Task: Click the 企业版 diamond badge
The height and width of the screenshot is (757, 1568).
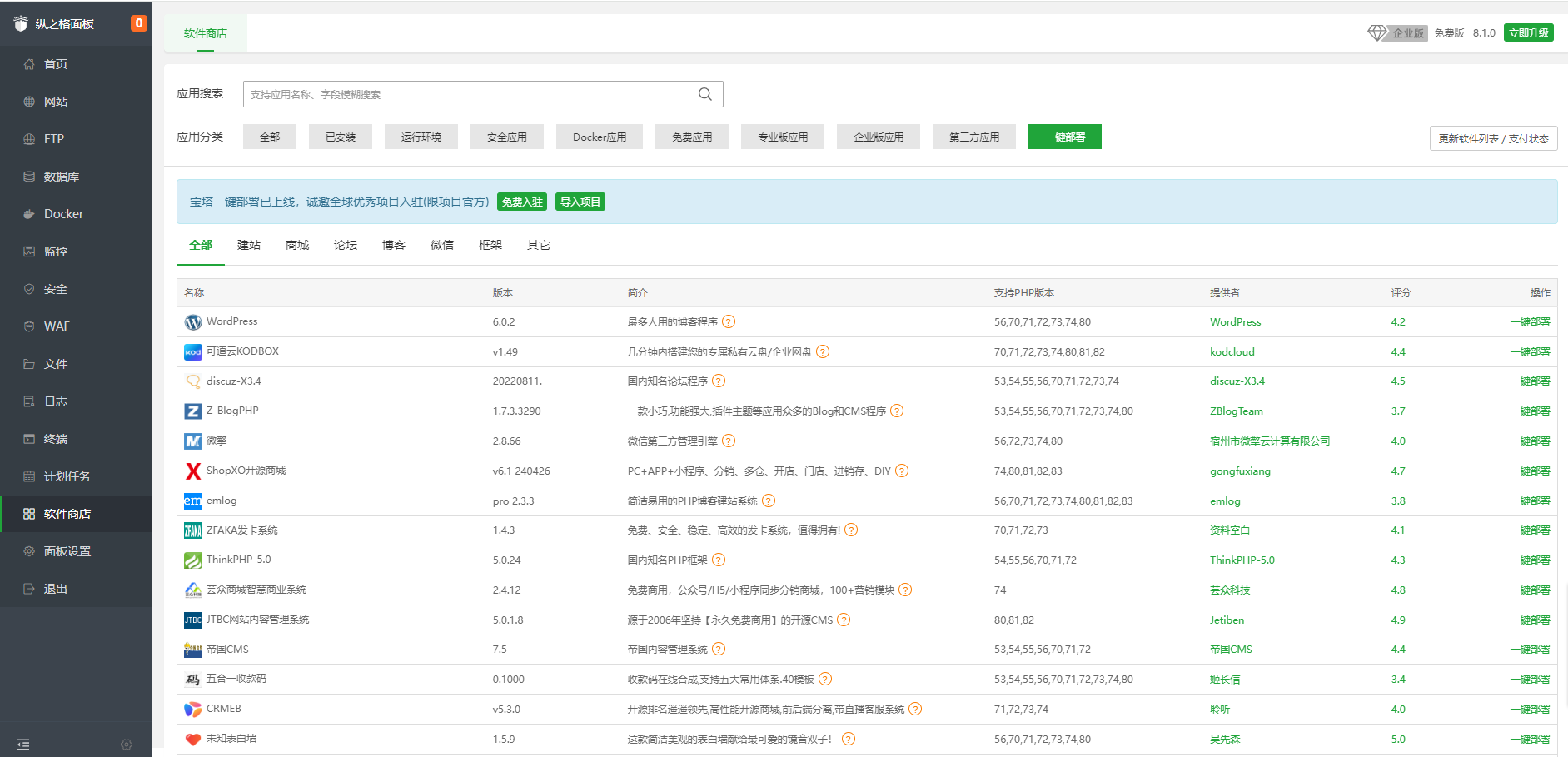Action: 1397,33
